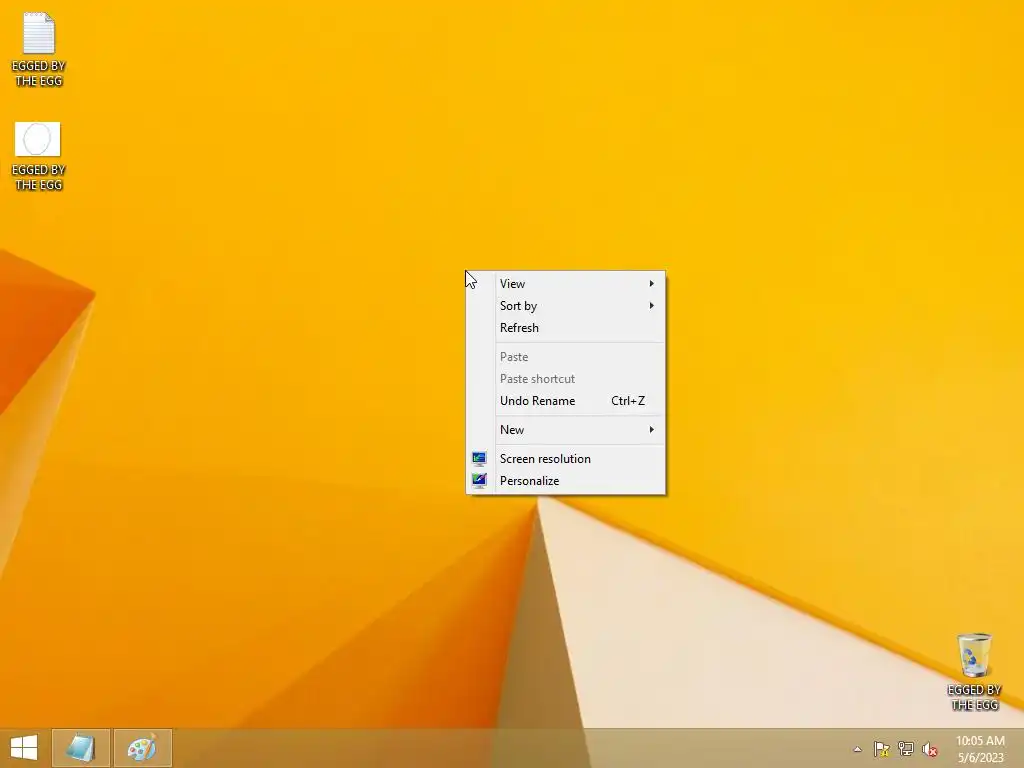
Task: Open the Windows Start button
Action: click(24, 748)
